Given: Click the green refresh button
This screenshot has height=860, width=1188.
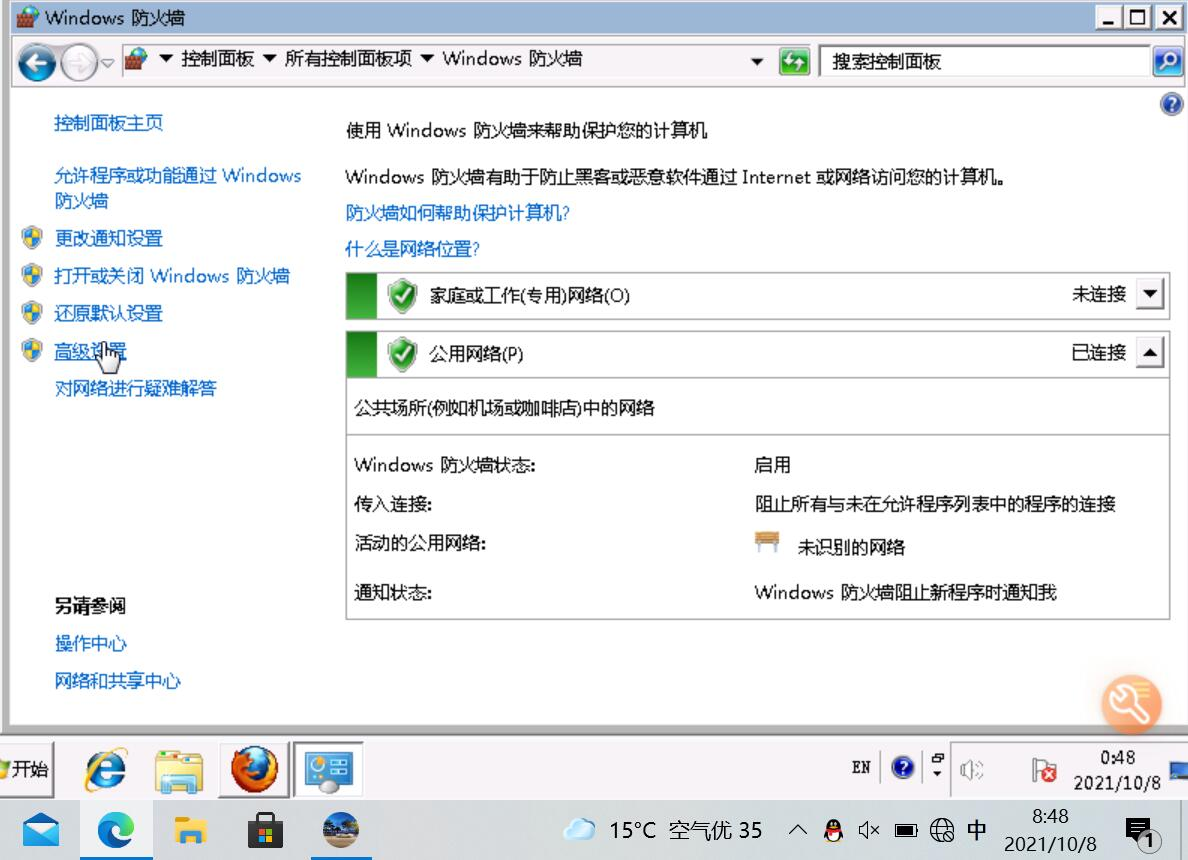Looking at the screenshot, I should coord(794,61).
